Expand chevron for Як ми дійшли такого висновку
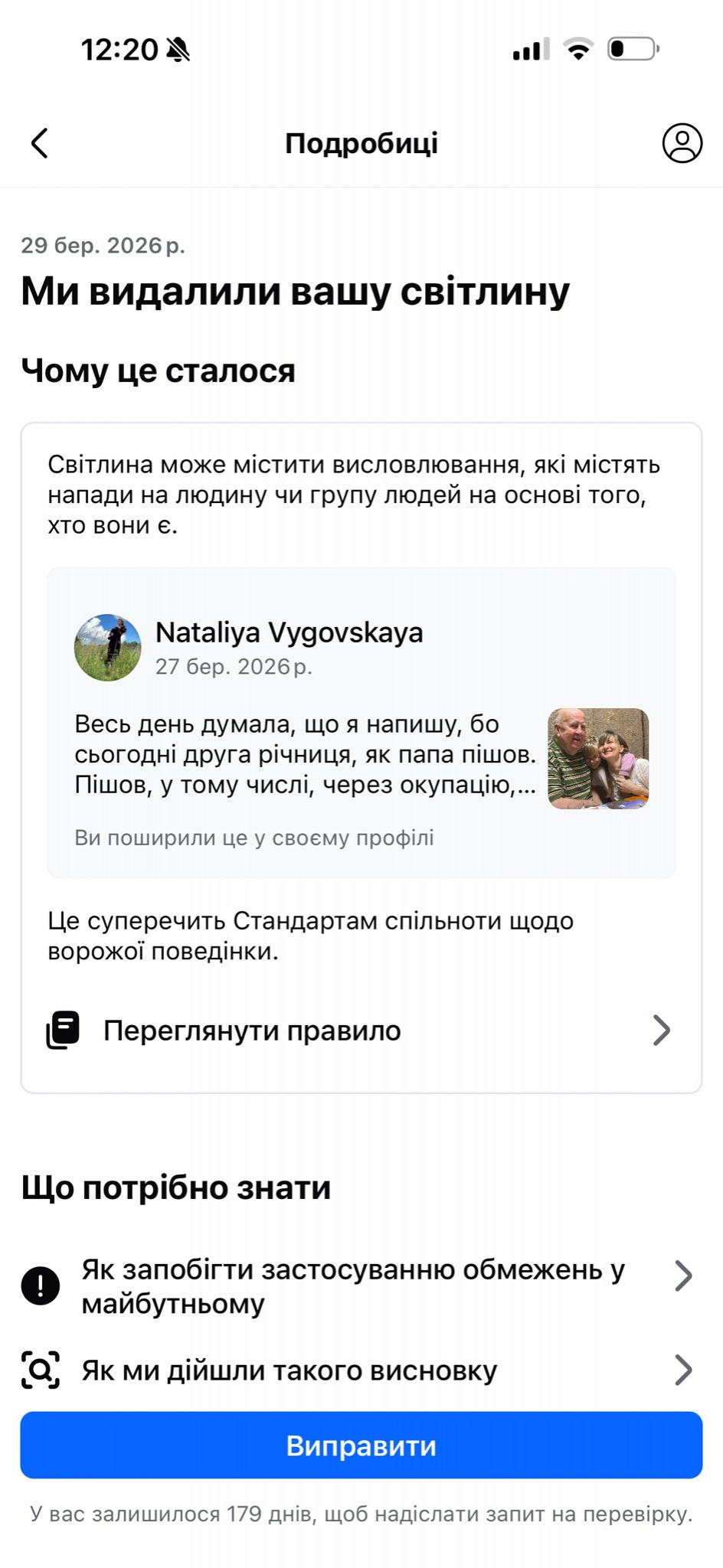 coord(683,1370)
